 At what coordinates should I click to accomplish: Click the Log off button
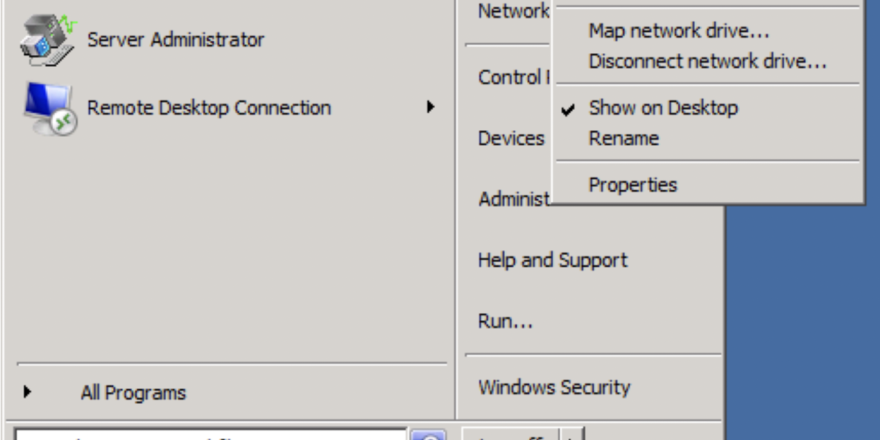(511, 435)
